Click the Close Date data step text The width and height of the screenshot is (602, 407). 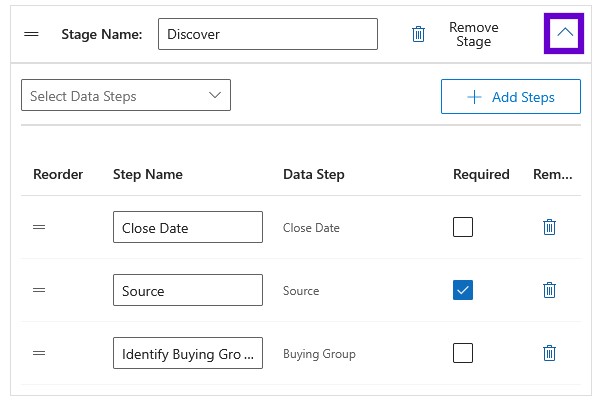(x=311, y=228)
